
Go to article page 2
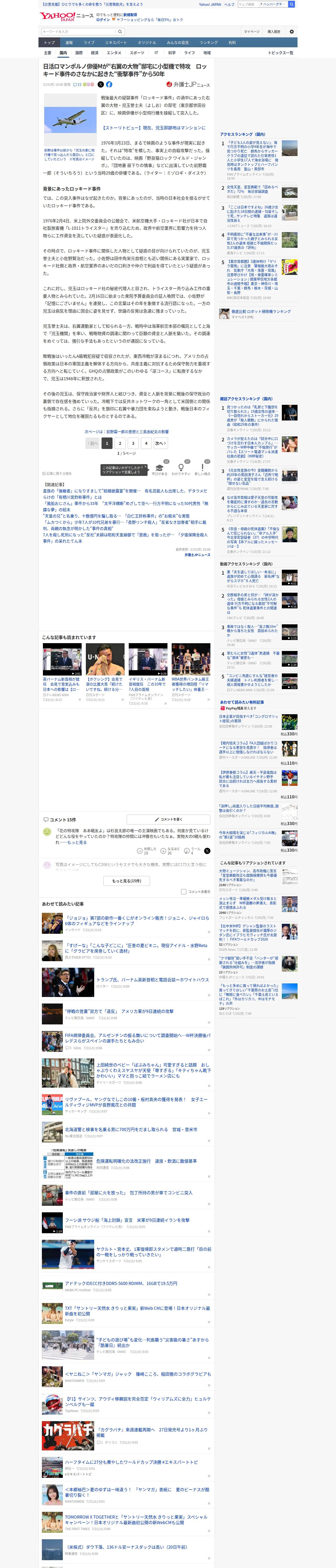click(x=120, y=443)
